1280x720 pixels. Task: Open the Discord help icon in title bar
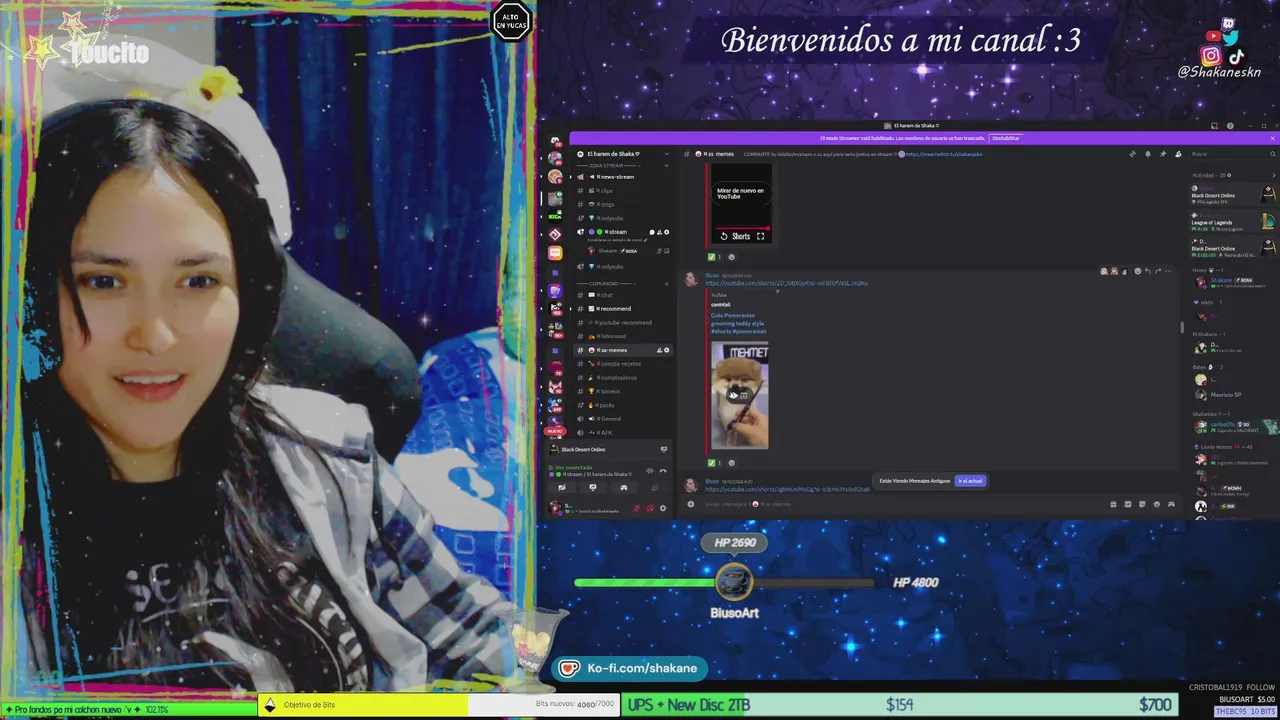point(1230,126)
